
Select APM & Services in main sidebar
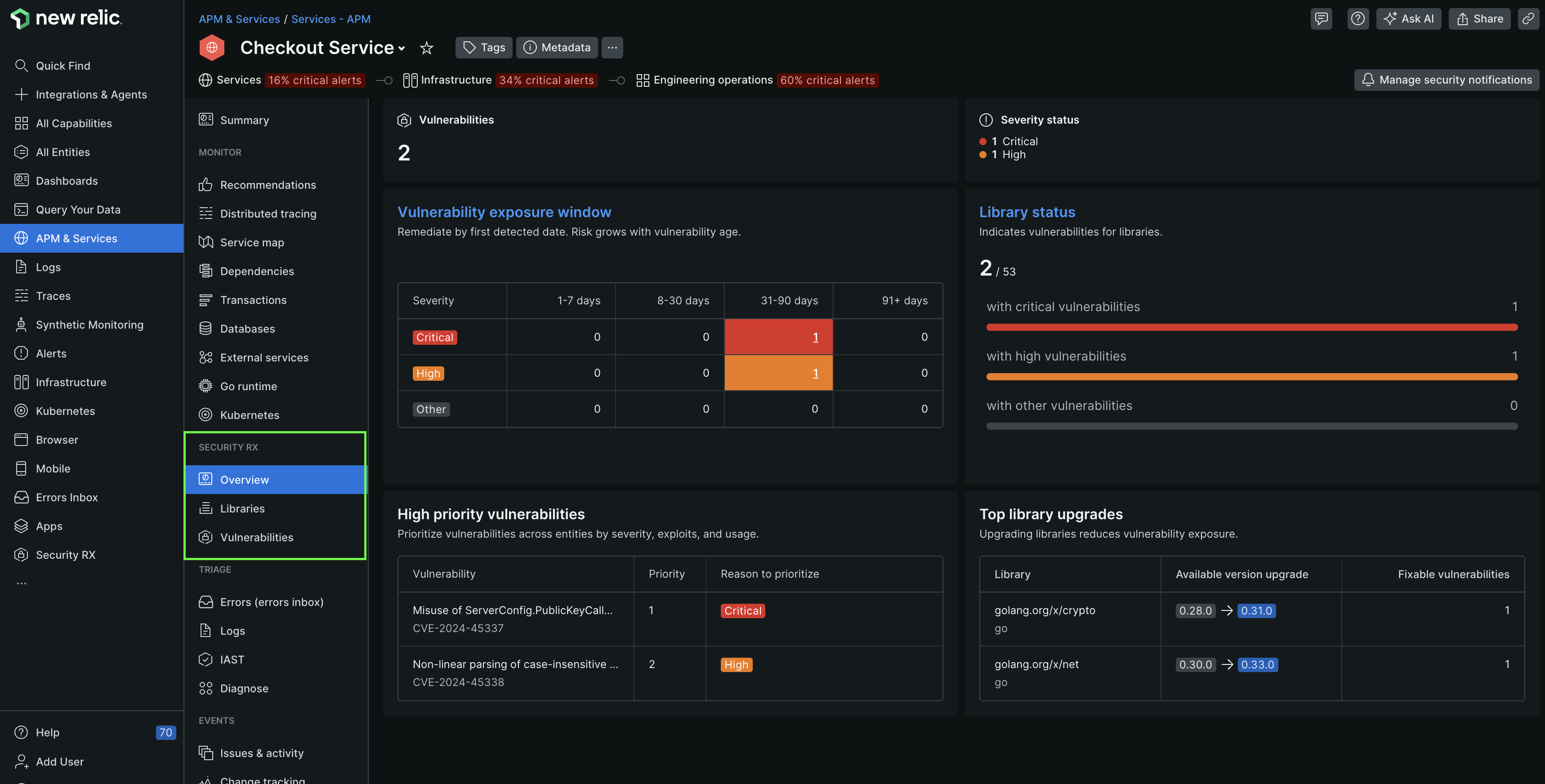pos(91,238)
